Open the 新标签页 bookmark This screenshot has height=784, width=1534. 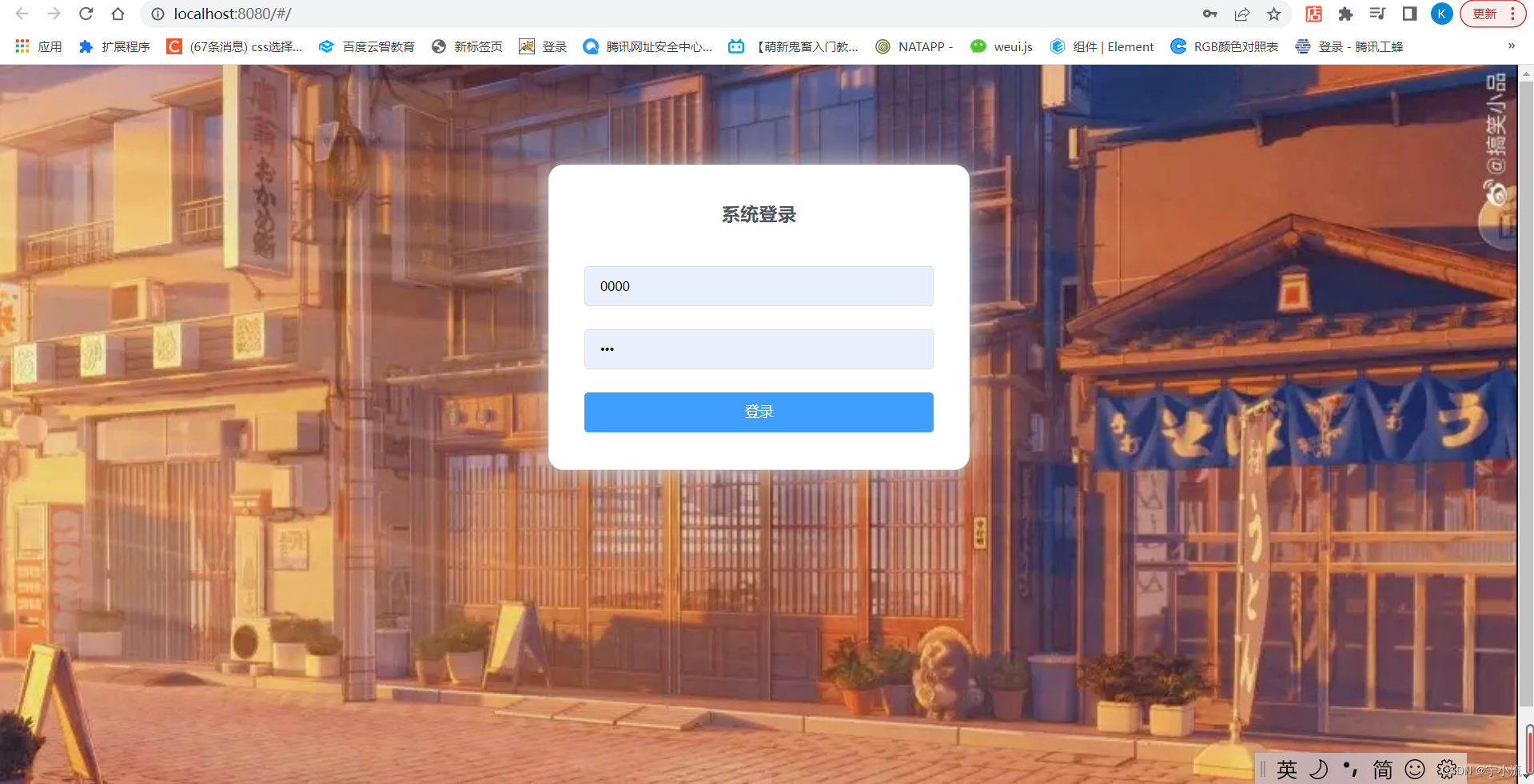(467, 46)
